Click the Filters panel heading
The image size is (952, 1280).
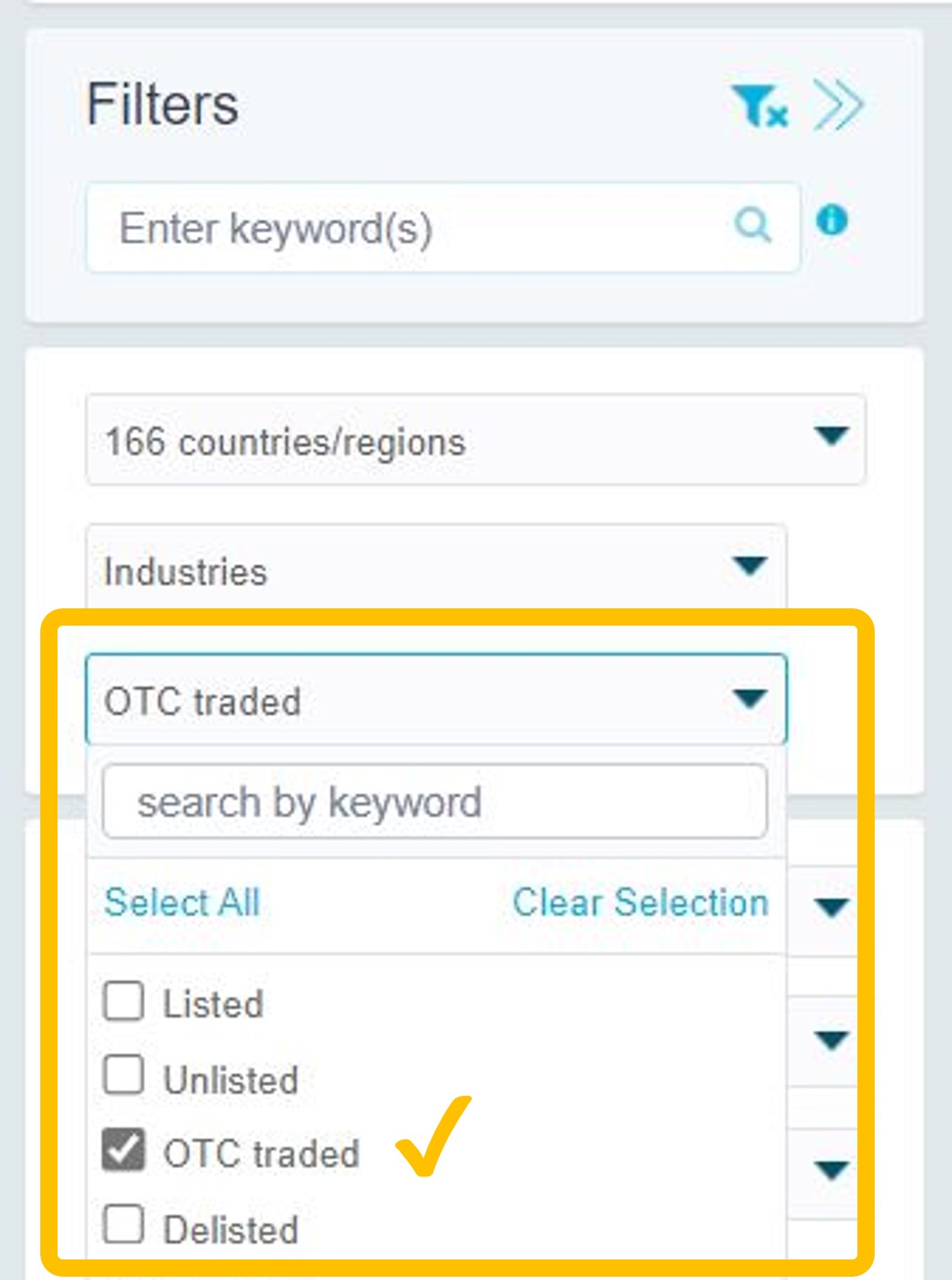click(163, 105)
